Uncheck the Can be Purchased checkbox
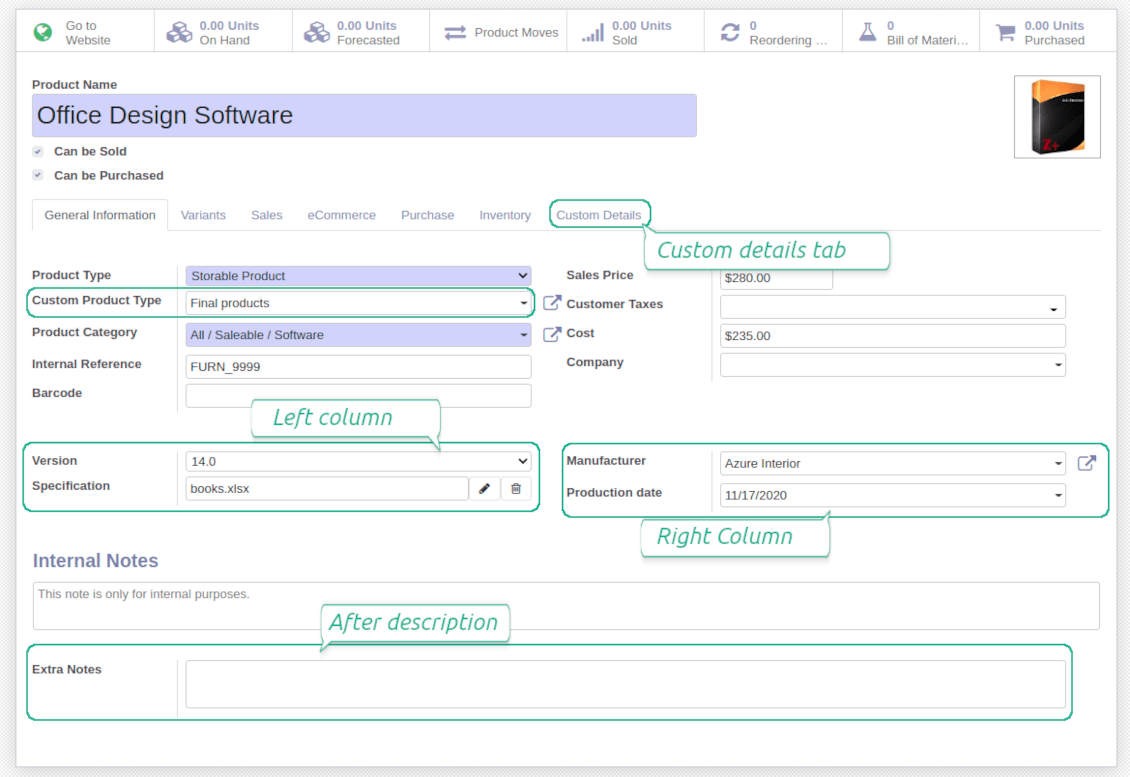This screenshot has width=1130, height=777. 37,175
